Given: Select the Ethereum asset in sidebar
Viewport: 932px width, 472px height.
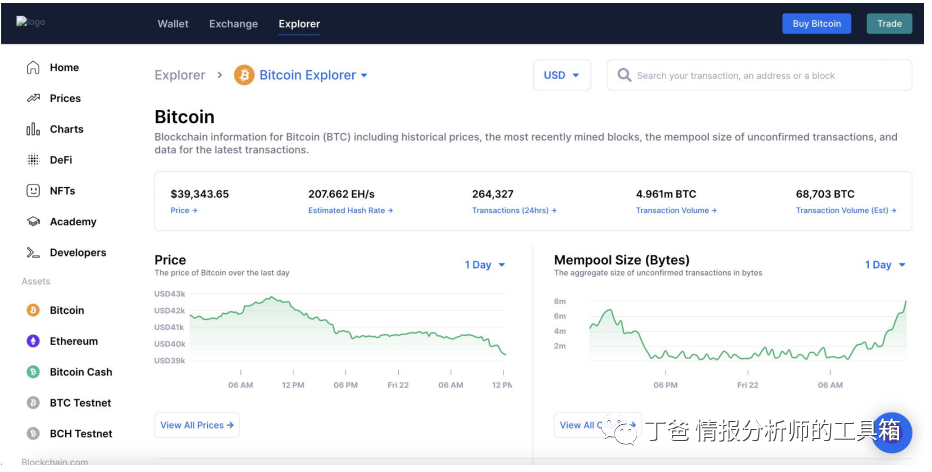Looking at the screenshot, I should (74, 341).
